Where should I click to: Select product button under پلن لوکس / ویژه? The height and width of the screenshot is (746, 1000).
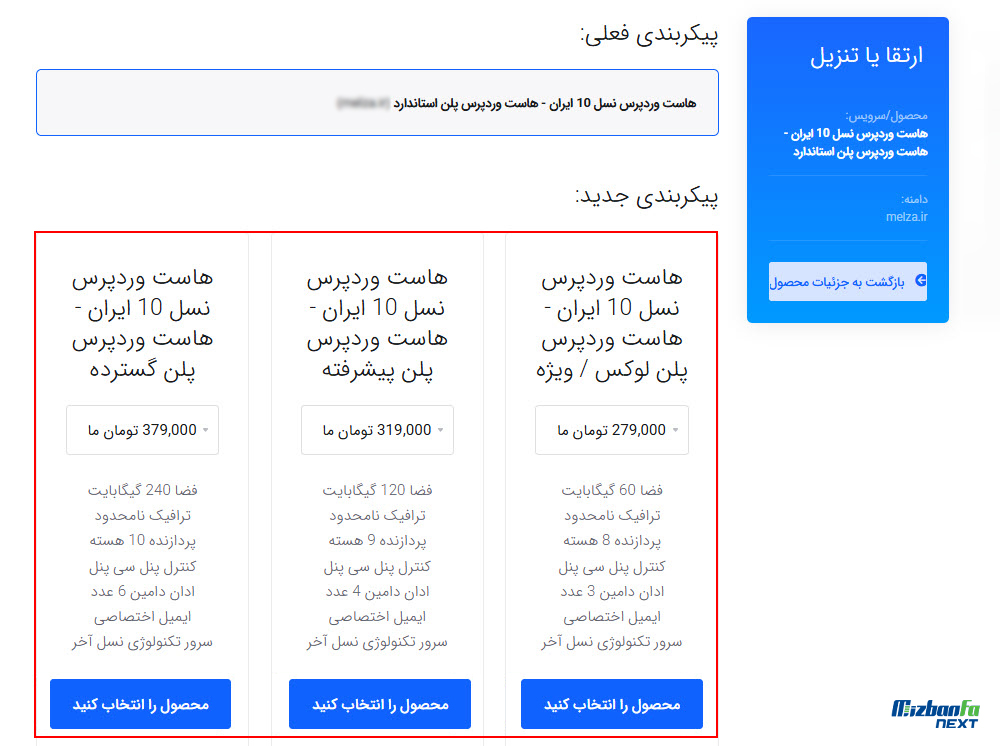coord(612,704)
